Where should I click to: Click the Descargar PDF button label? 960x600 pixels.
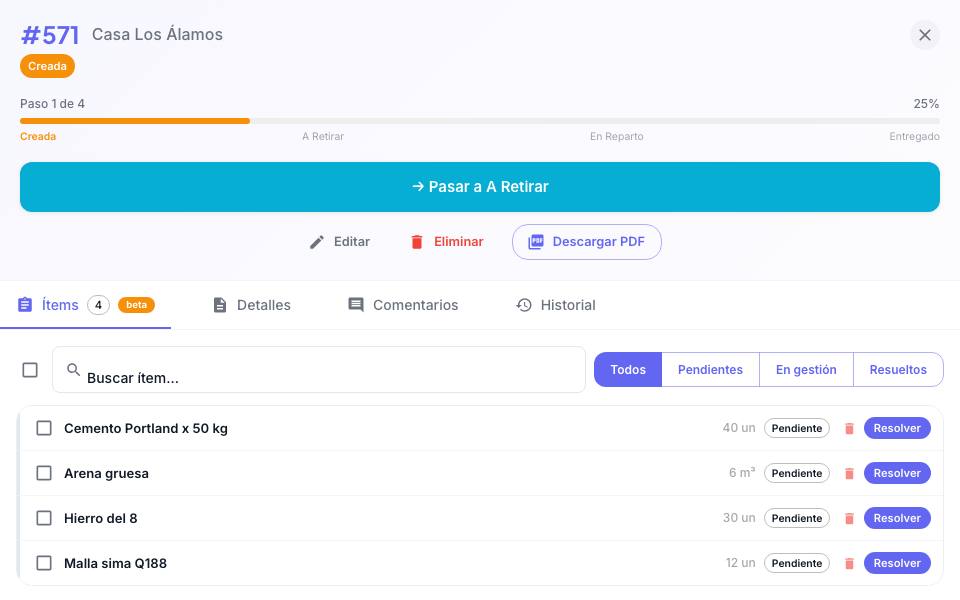tap(599, 242)
